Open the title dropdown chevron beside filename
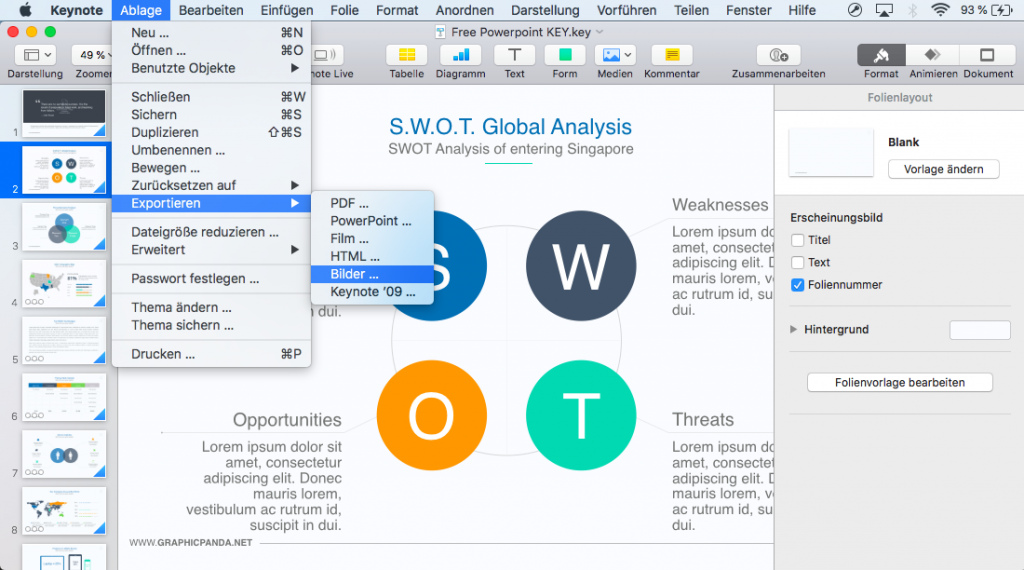Image resolution: width=1024 pixels, height=570 pixels. pos(600,32)
